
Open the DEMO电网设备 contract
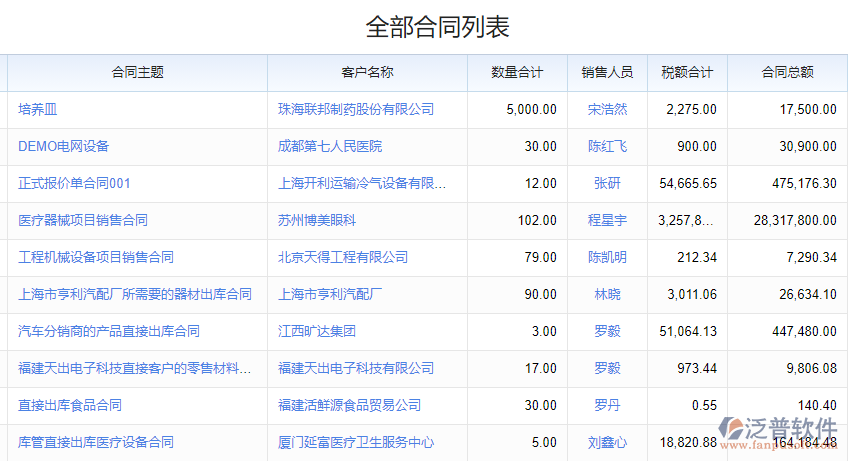(64, 146)
